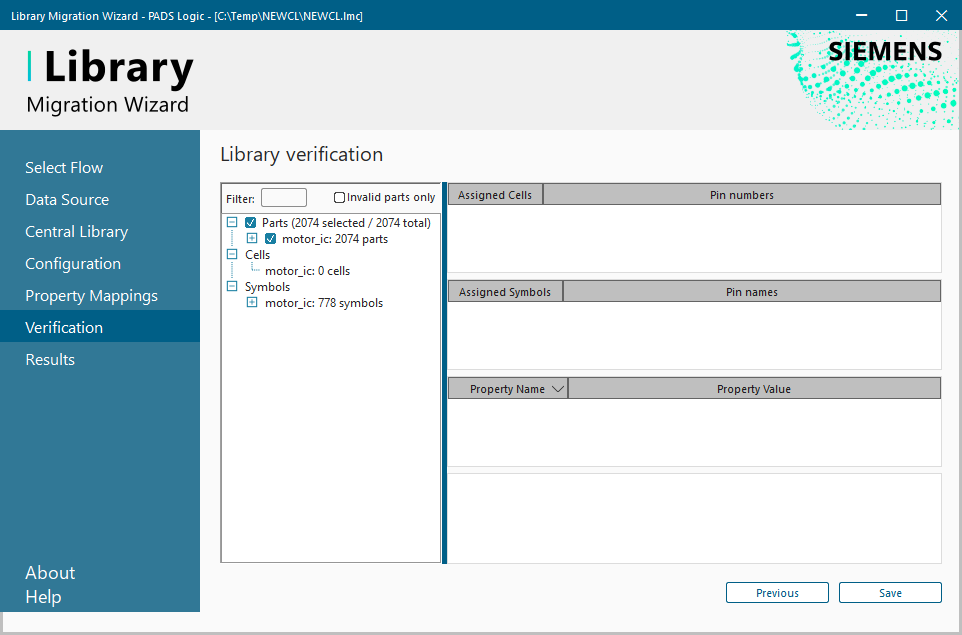962x635 pixels.
Task: Open the Configuration step
Action: coord(73,263)
